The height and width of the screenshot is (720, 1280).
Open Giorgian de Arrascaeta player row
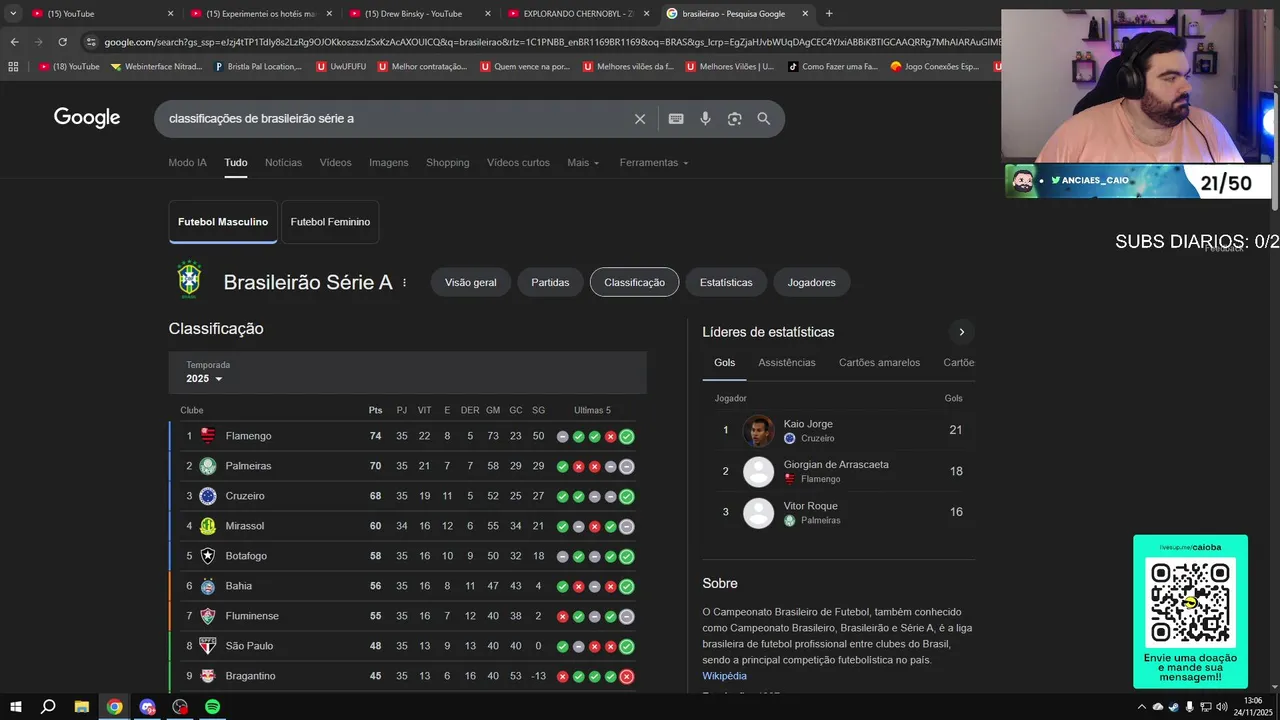839,472
